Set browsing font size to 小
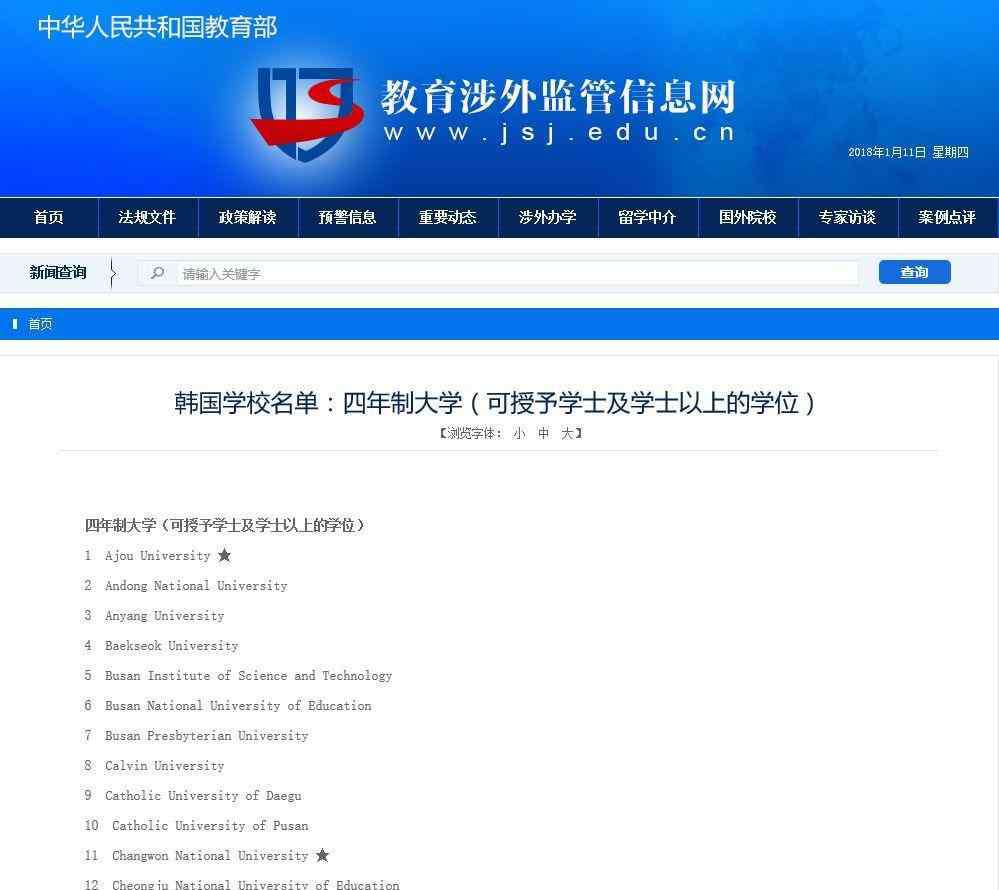The image size is (999, 890). 519,434
